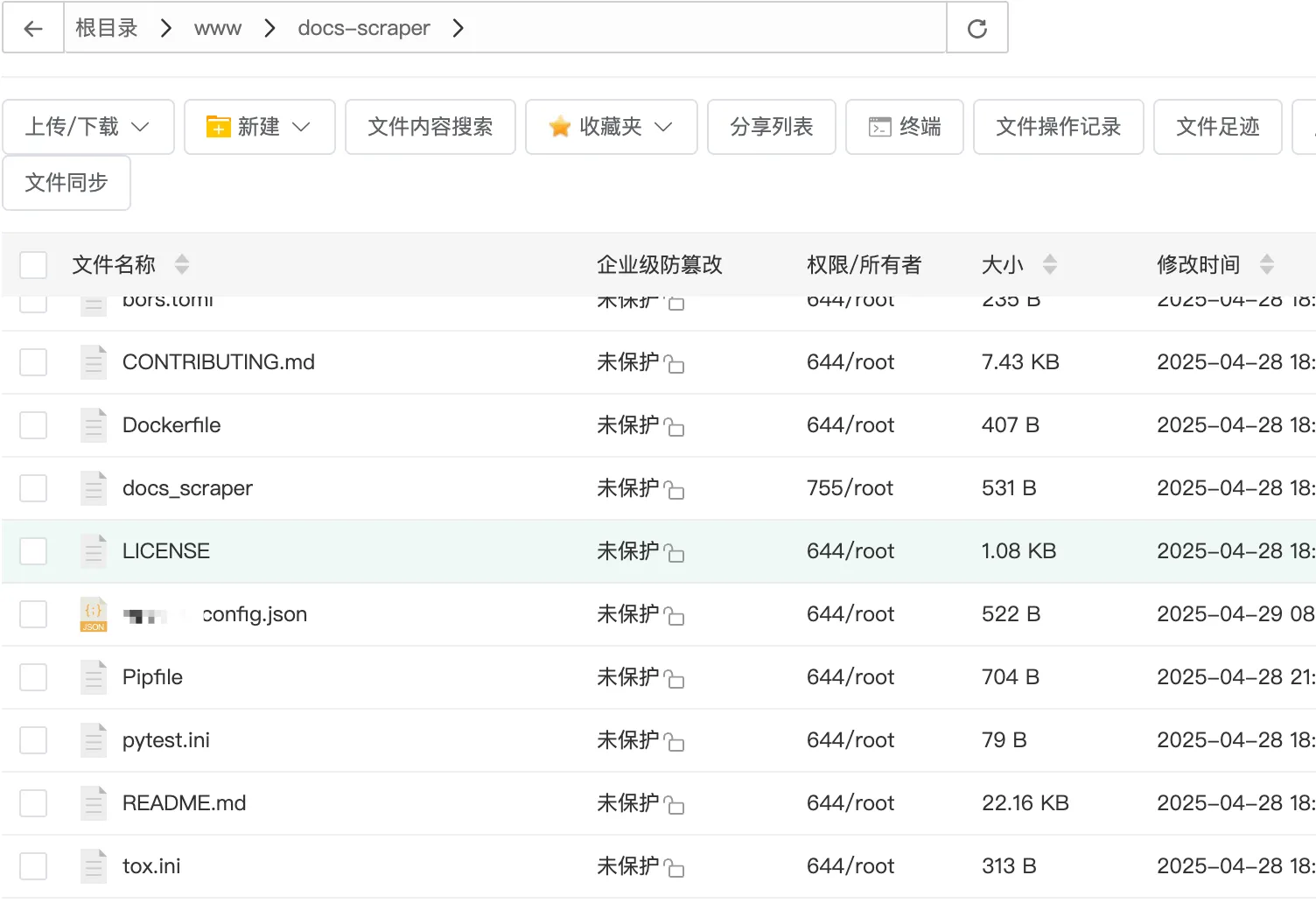This screenshot has width=1316, height=903.
Task: Sort by file name using sort arrows
Action: [x=182, y=264]
